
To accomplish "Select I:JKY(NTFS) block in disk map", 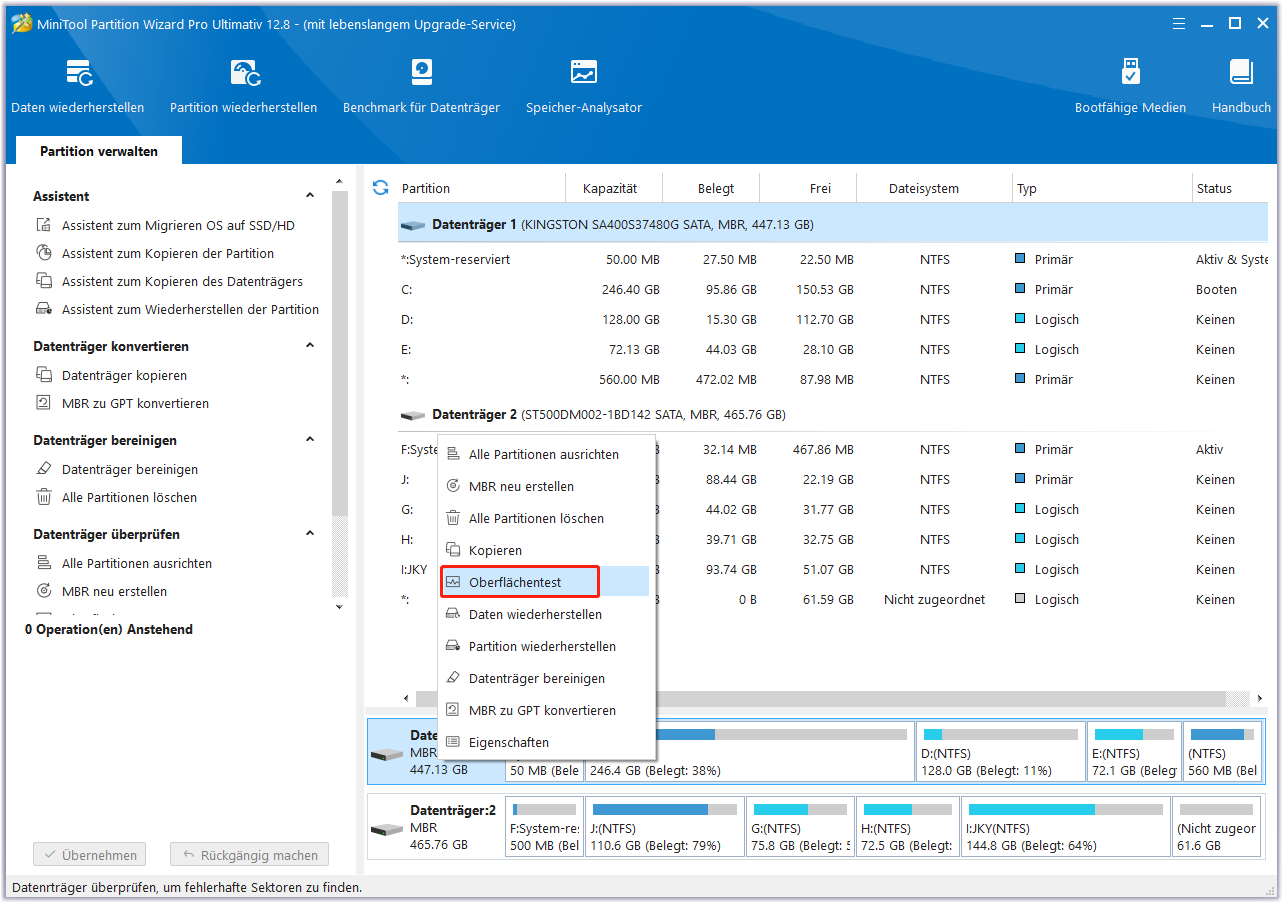I will click(1066, 827).
